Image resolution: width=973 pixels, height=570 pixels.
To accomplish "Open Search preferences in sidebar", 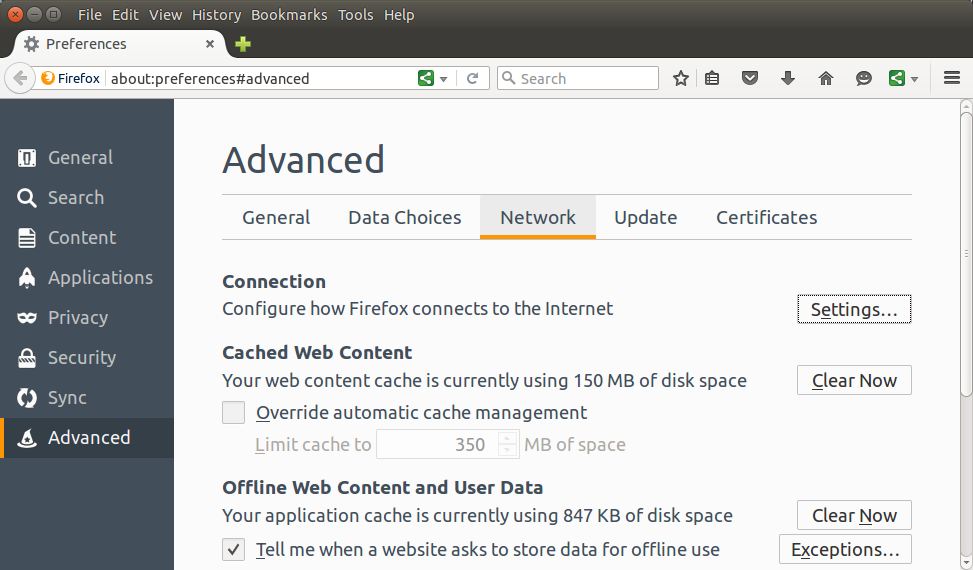I will [87, 198].
